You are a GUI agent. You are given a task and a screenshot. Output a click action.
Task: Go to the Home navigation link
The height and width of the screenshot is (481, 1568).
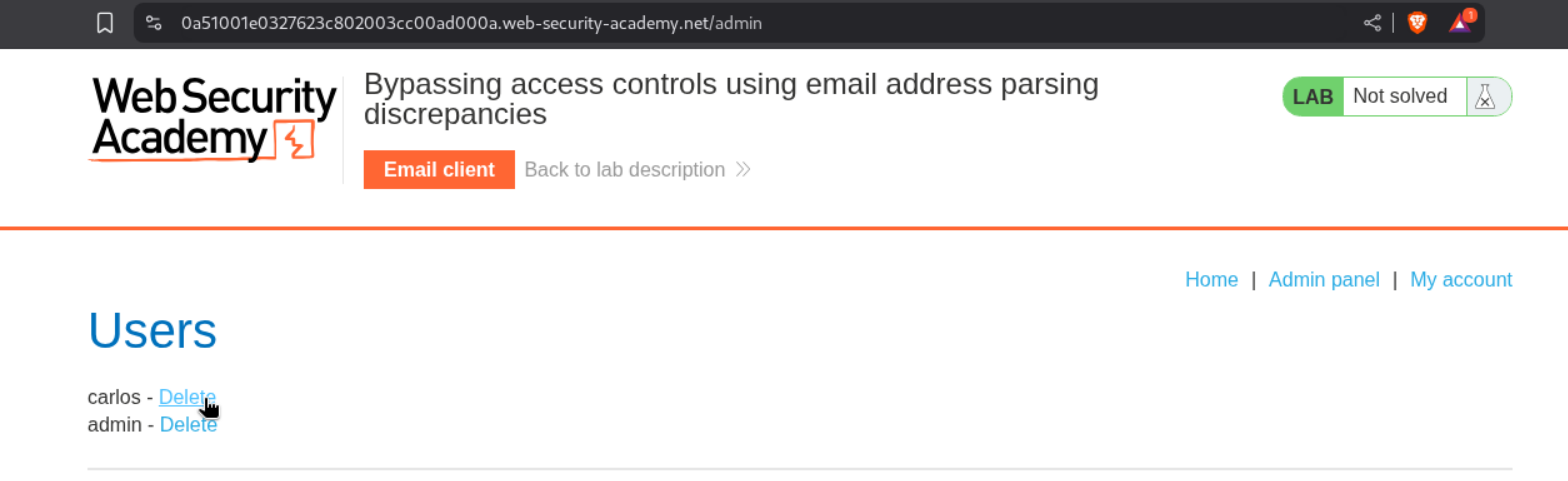pos(1211,280)
